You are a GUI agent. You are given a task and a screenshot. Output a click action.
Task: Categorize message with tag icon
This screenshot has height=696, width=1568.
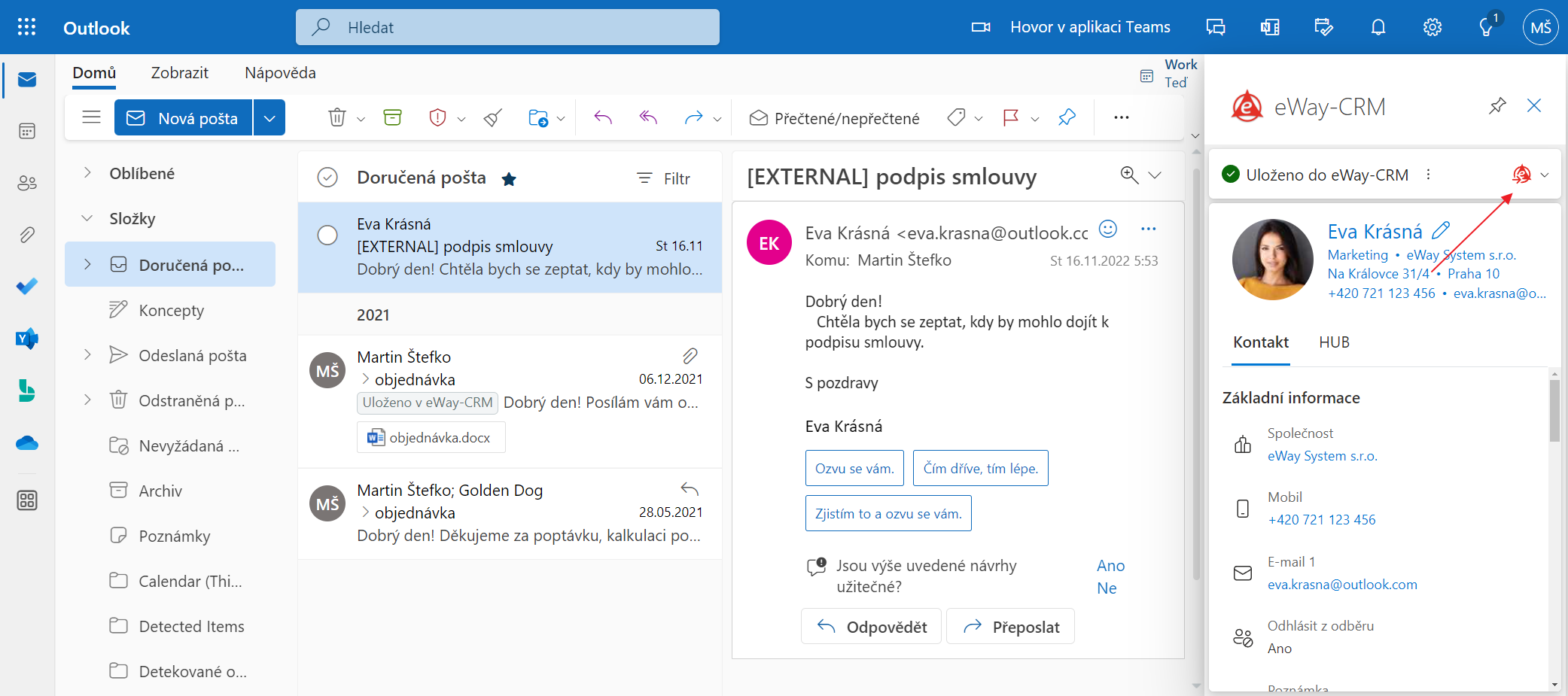click(957, 117)
